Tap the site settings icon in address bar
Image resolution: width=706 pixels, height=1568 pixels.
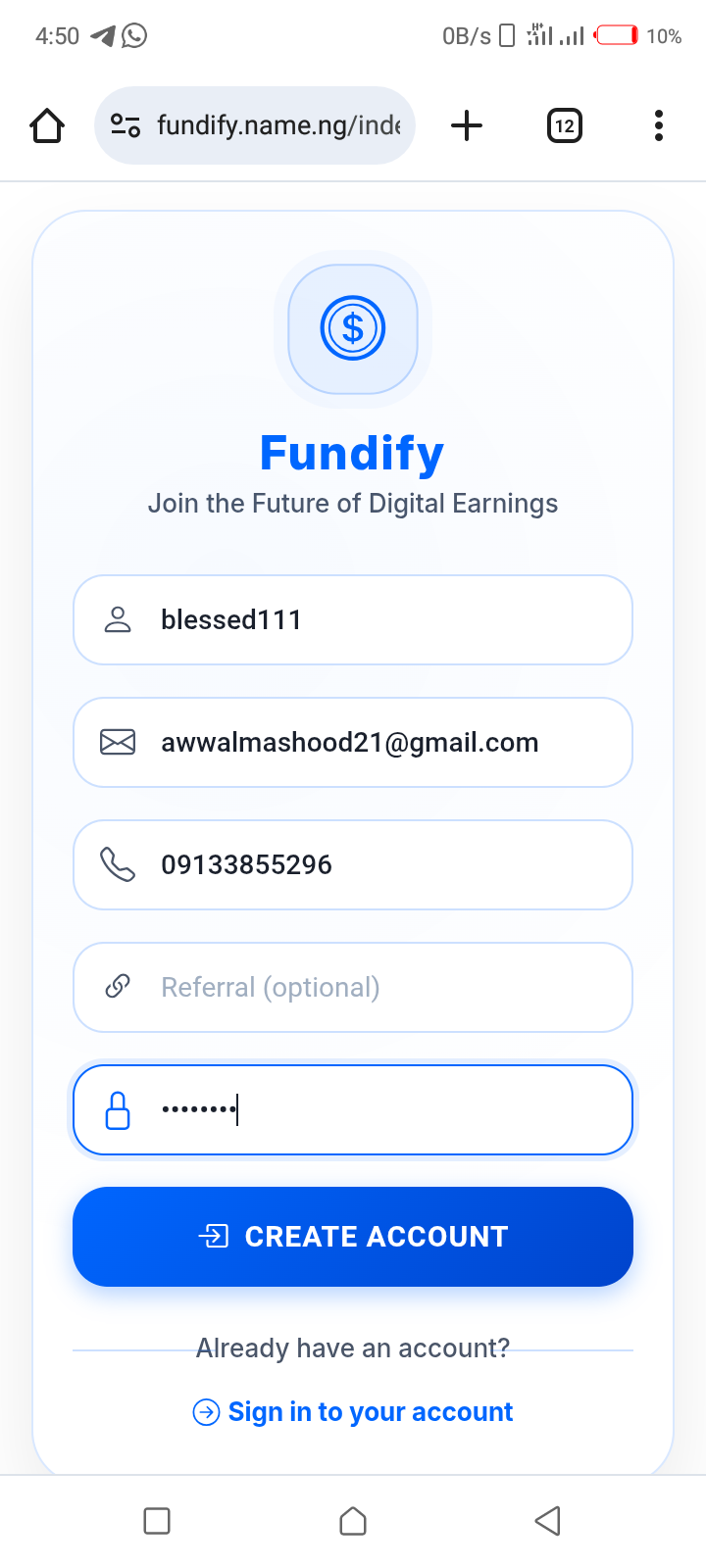click(125, 125)
